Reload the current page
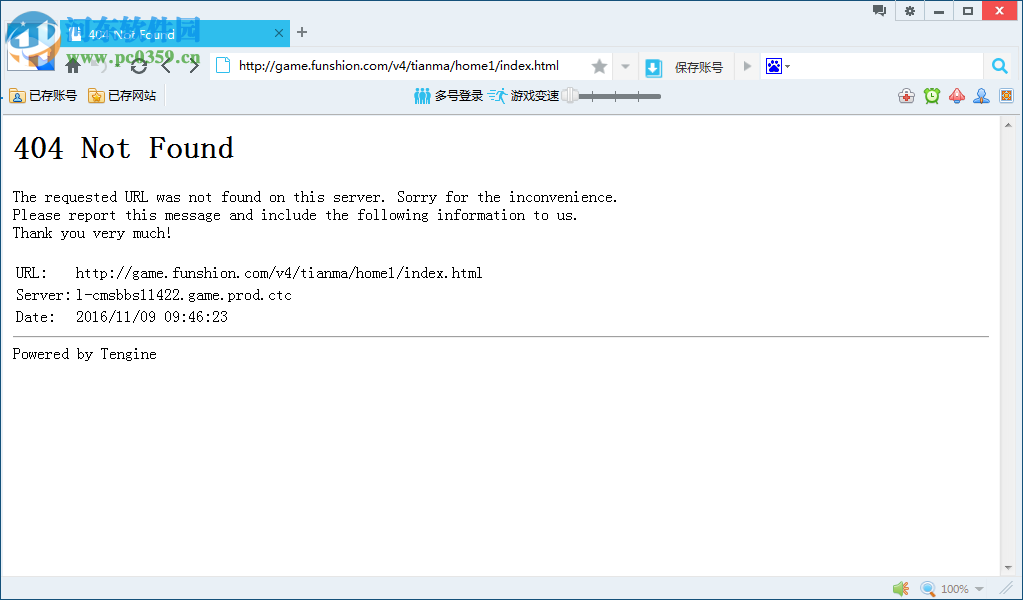 [138, 66]
